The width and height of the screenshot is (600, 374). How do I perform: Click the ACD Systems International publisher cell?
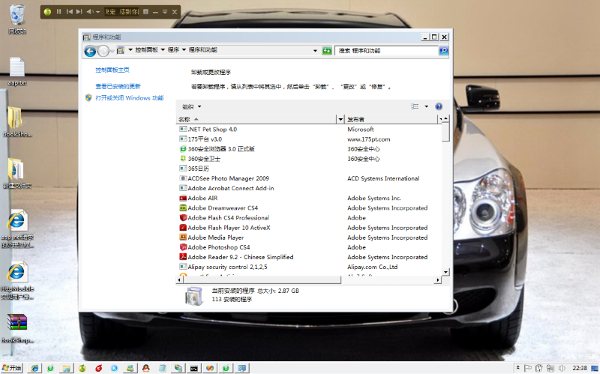pos(383,178)
